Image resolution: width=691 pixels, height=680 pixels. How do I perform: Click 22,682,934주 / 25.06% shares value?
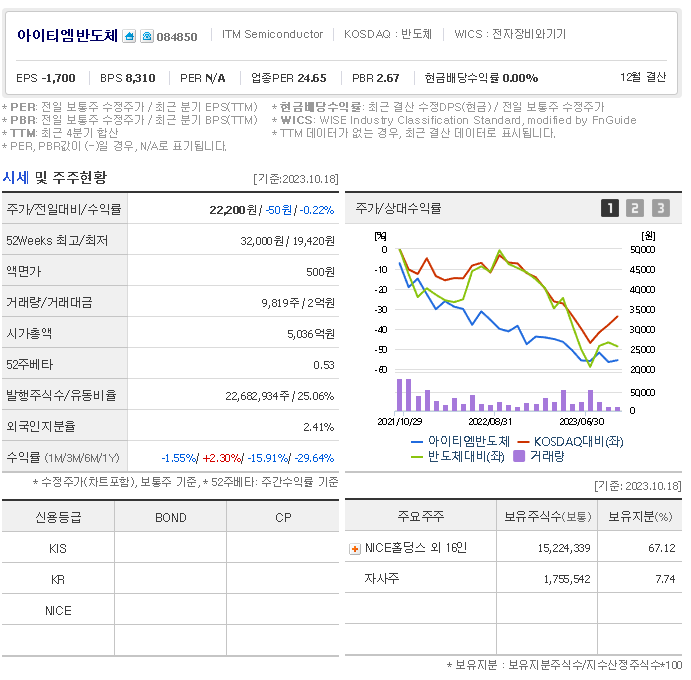pyautogui.click(x=280, y=396)
